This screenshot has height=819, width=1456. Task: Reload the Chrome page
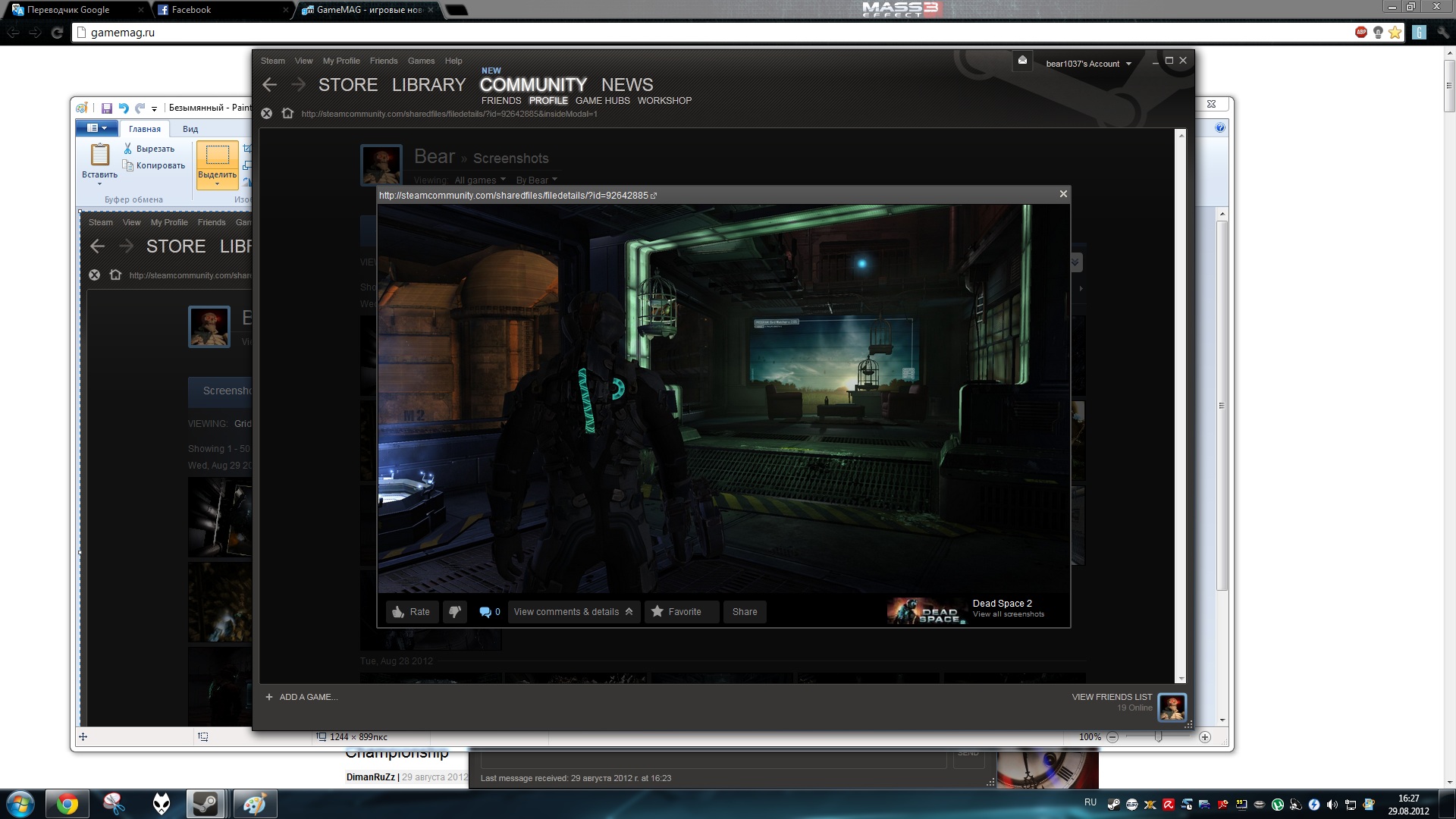pos(57,33)
